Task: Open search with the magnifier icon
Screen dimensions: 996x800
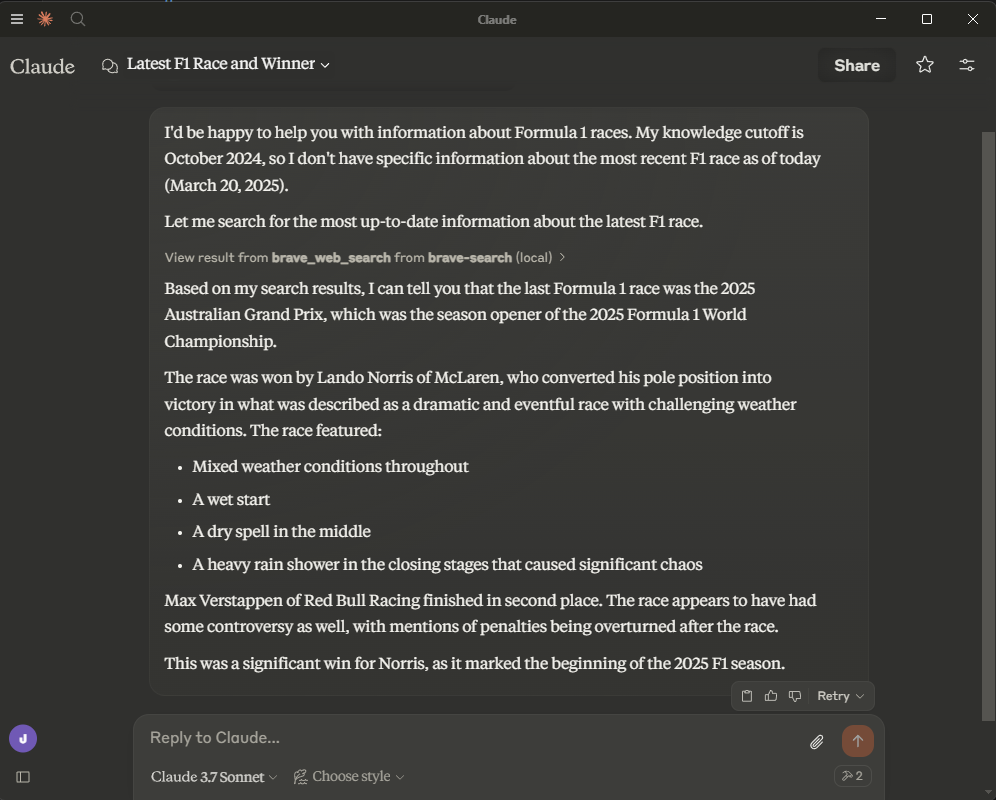Action: tap(77, 19)
